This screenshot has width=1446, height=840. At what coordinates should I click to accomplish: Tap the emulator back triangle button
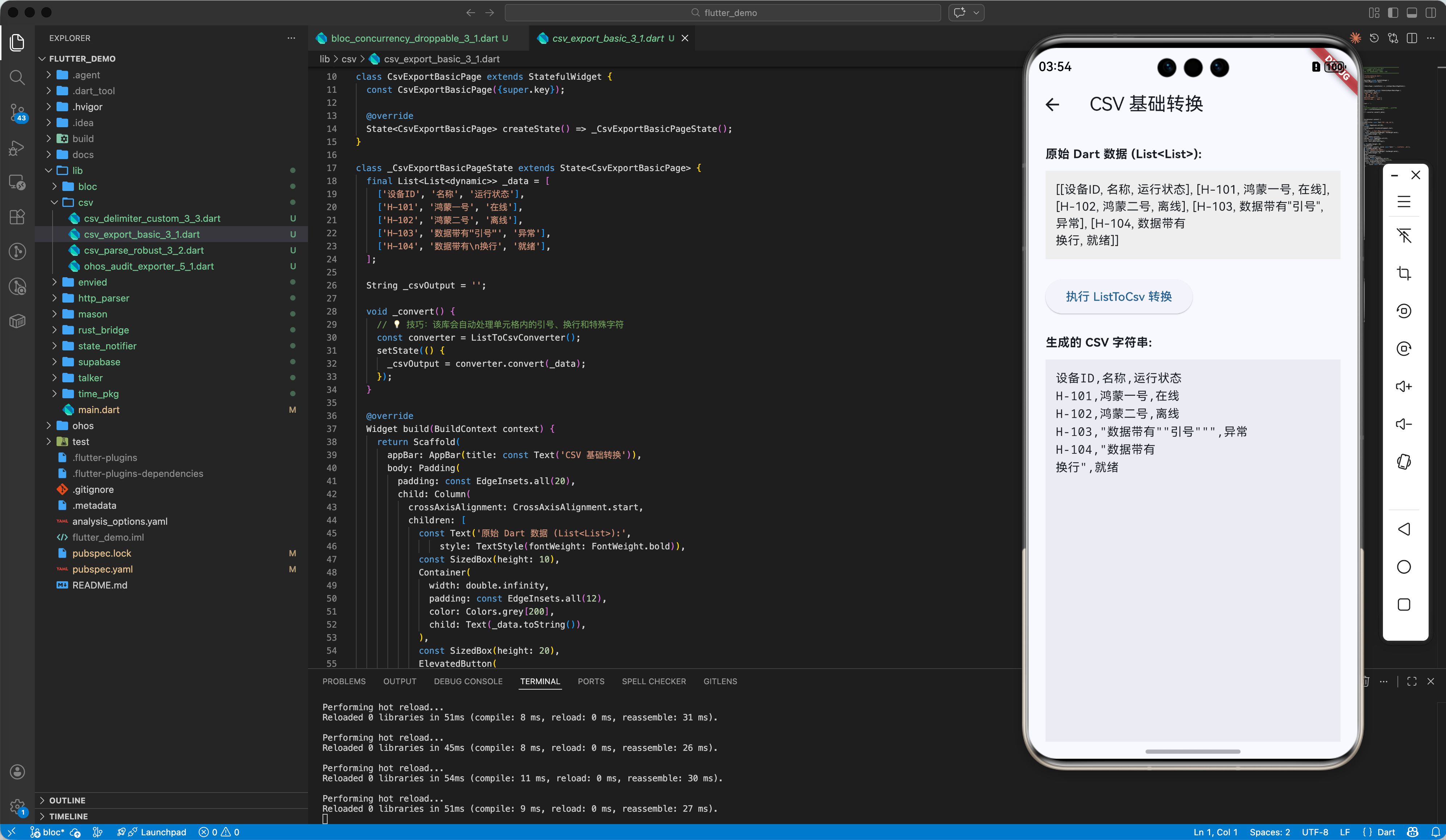pyautogui.click(x=1404, y=529)
